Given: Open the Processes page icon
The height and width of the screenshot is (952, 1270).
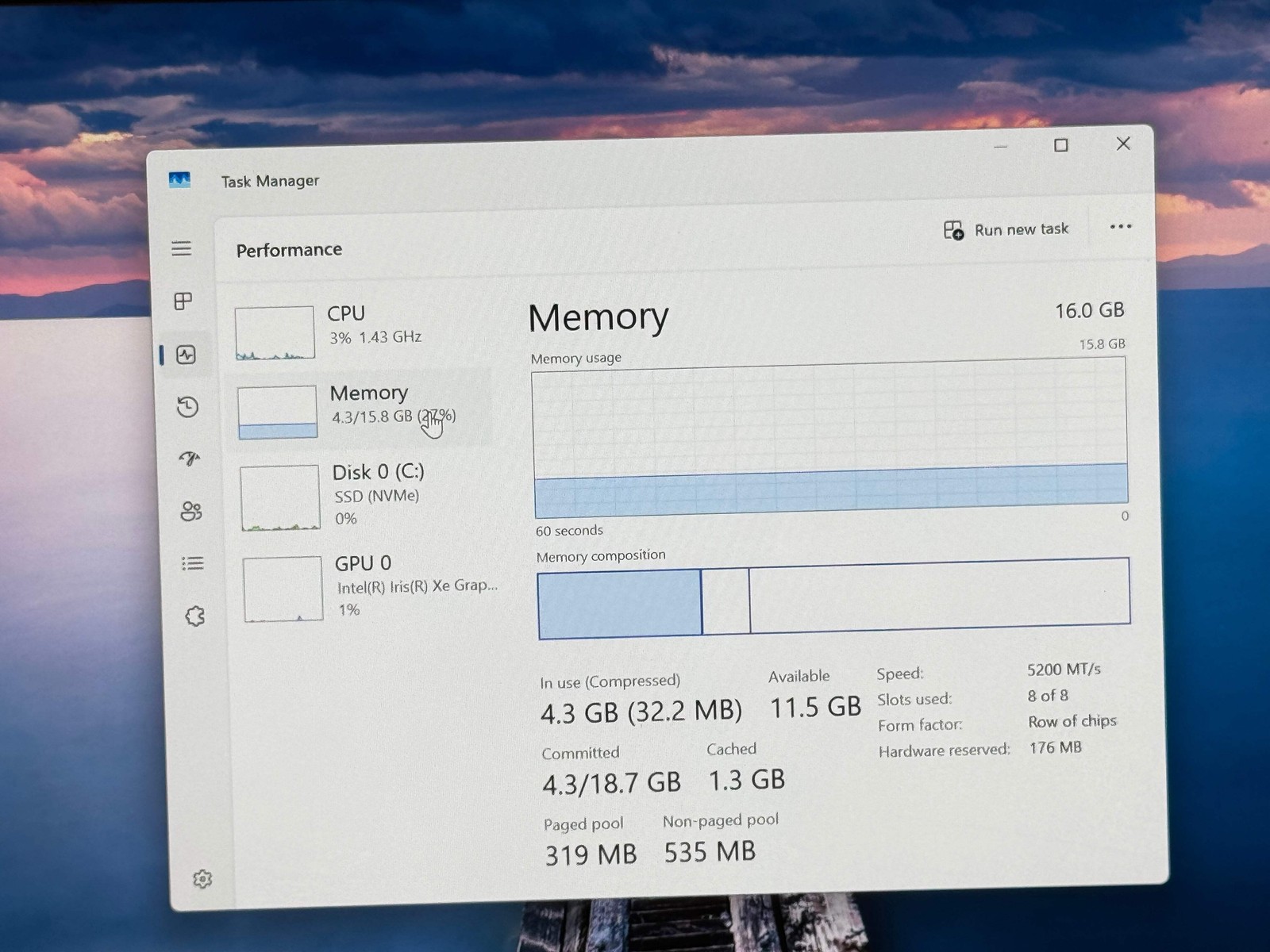Looking at the screenshot, I should coord(183,301).
